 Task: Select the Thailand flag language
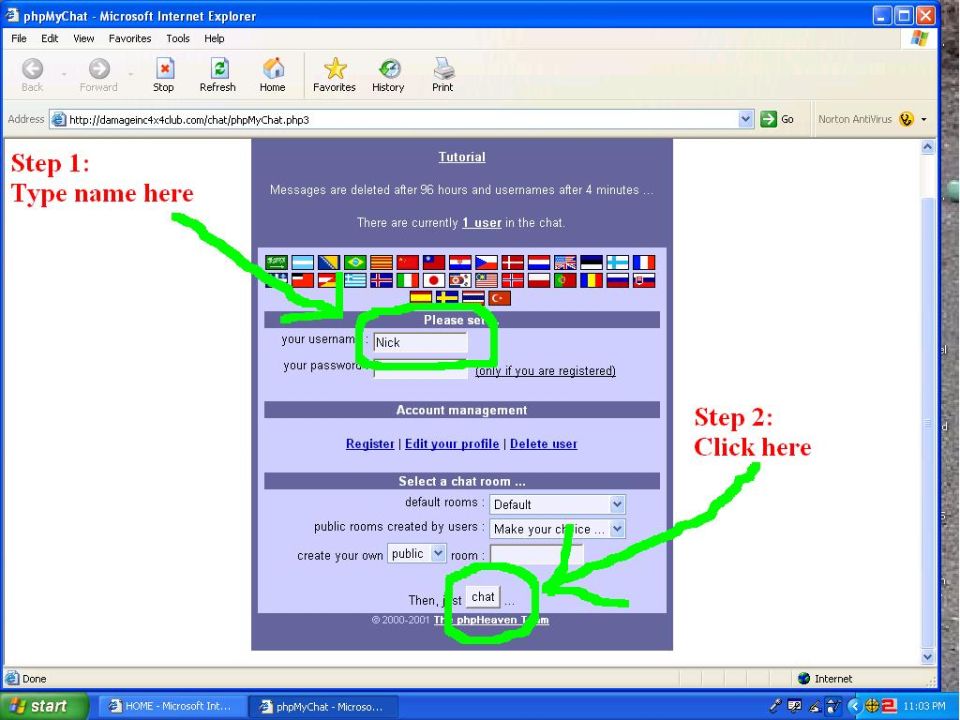[473, 298]
